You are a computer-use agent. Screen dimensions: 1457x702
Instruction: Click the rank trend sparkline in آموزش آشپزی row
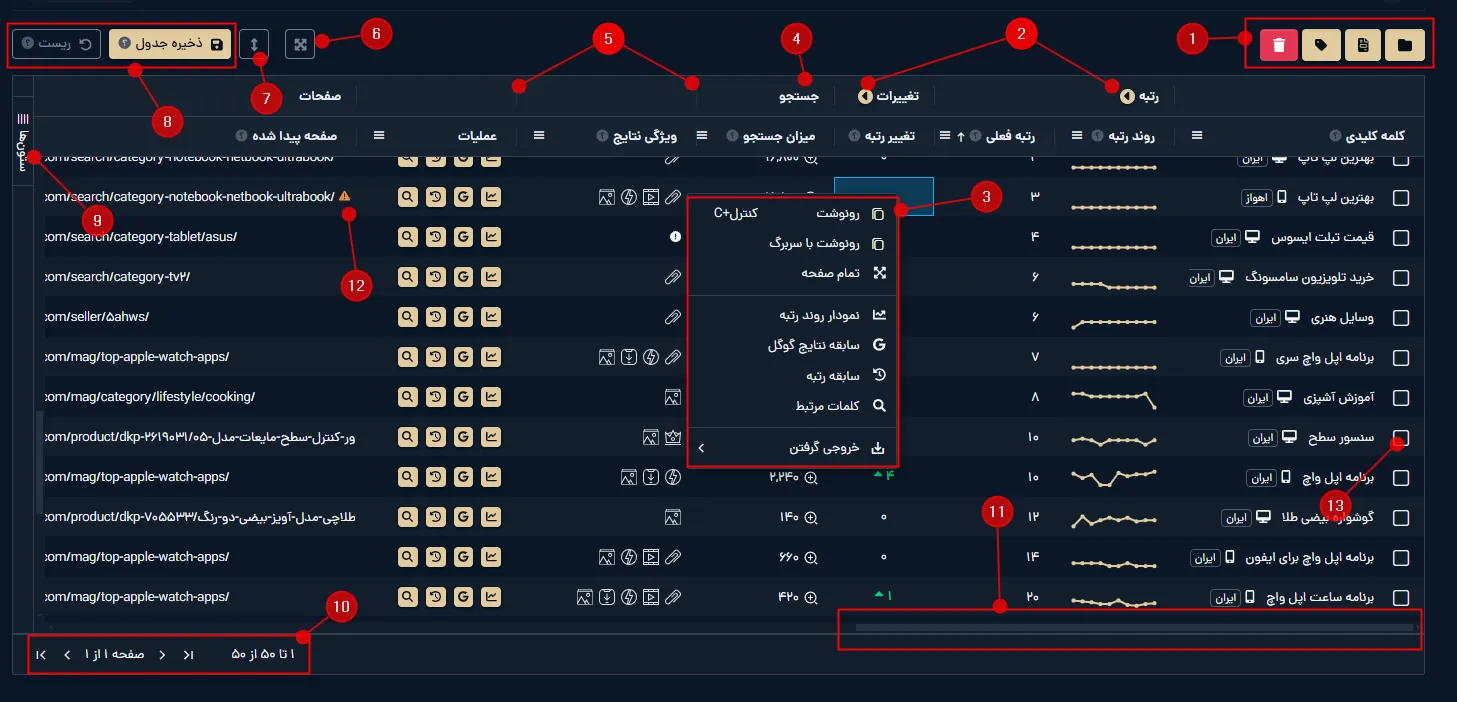[1114, 398]
